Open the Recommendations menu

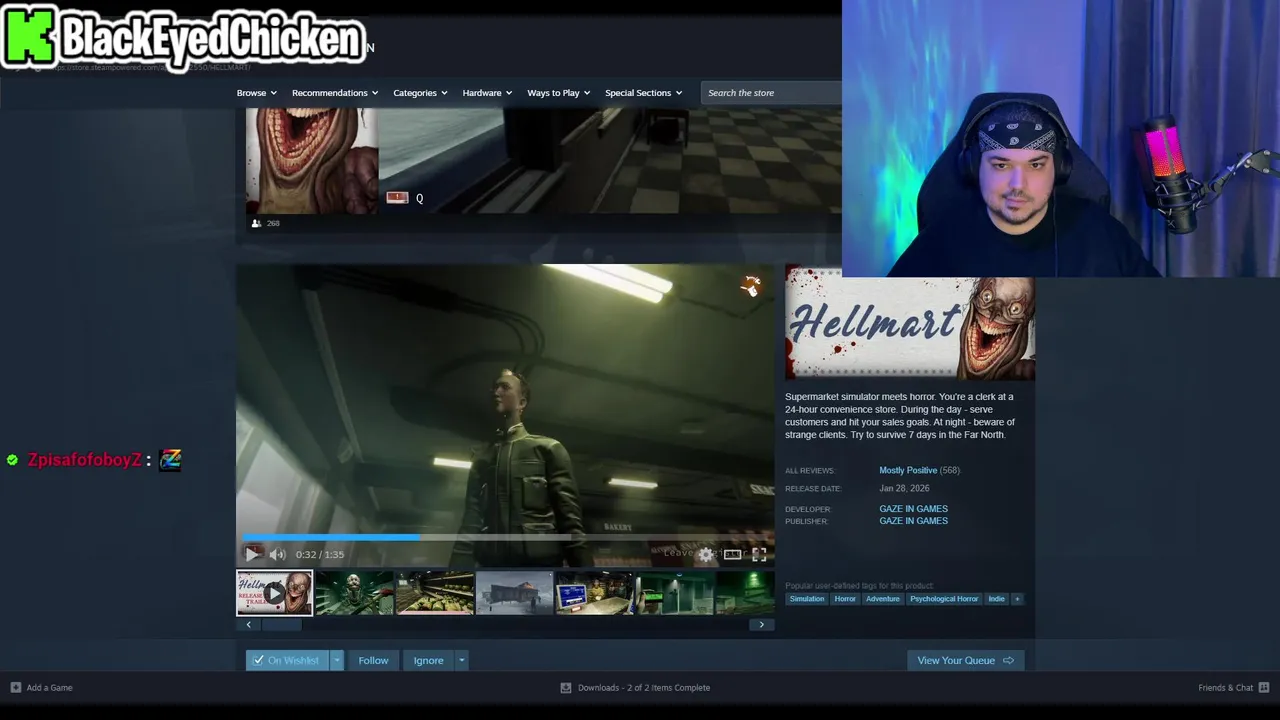(x=336, y=93)
